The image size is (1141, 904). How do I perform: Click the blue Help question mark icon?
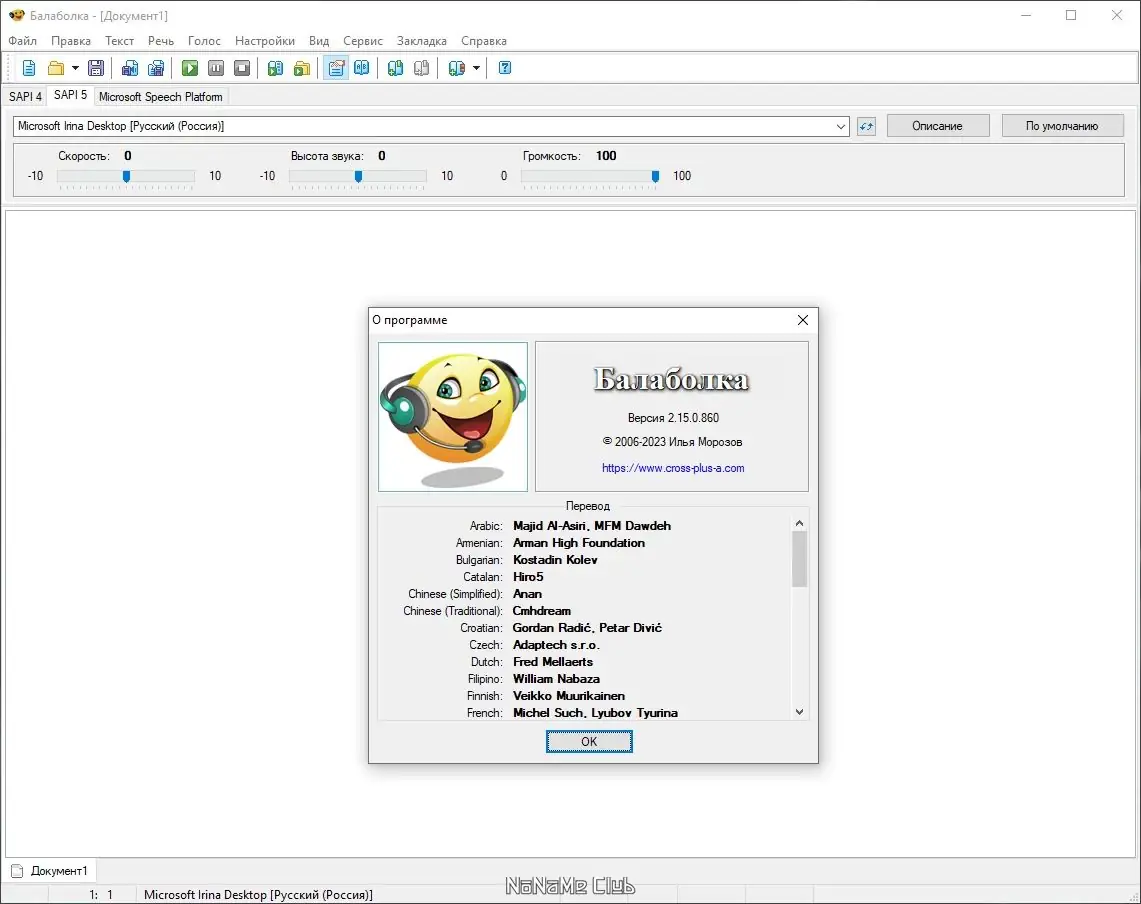coord(505,68)
